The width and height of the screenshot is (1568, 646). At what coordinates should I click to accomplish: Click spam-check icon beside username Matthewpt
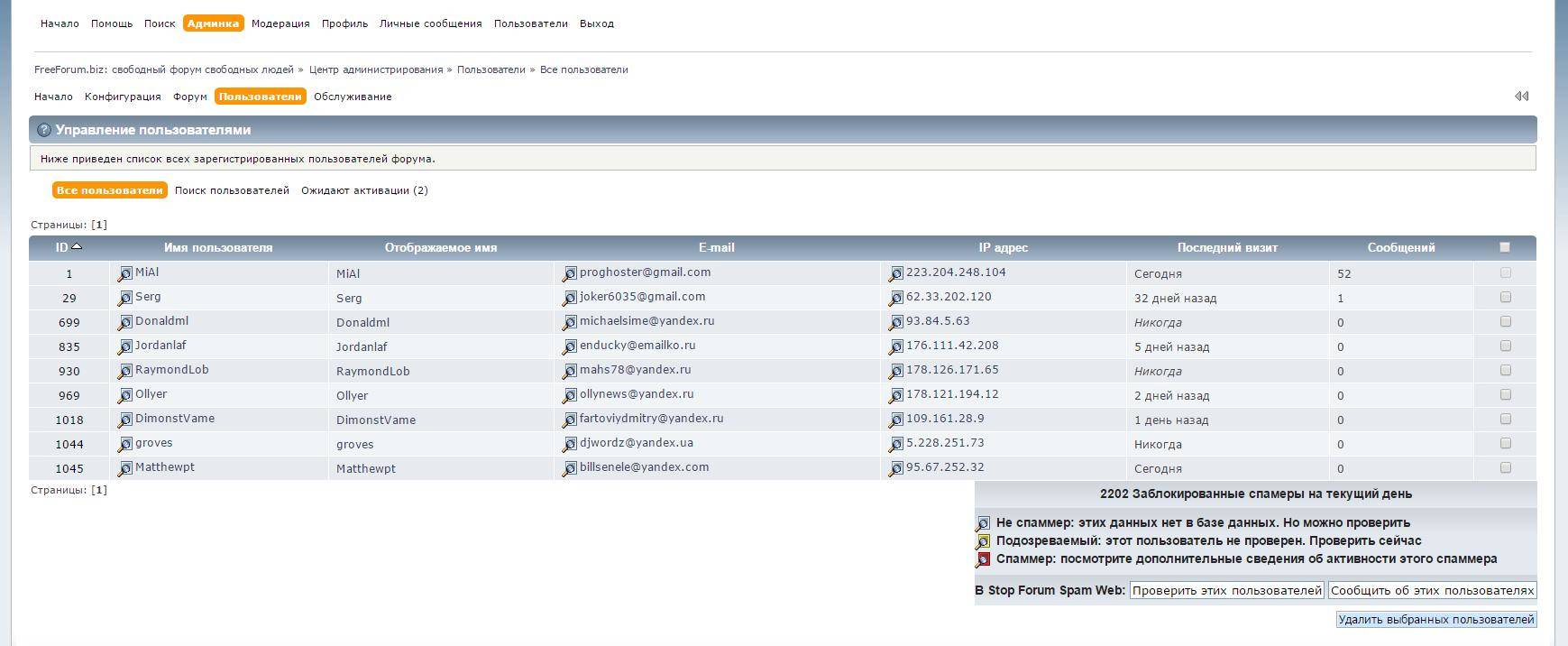[x=125, y=468]
